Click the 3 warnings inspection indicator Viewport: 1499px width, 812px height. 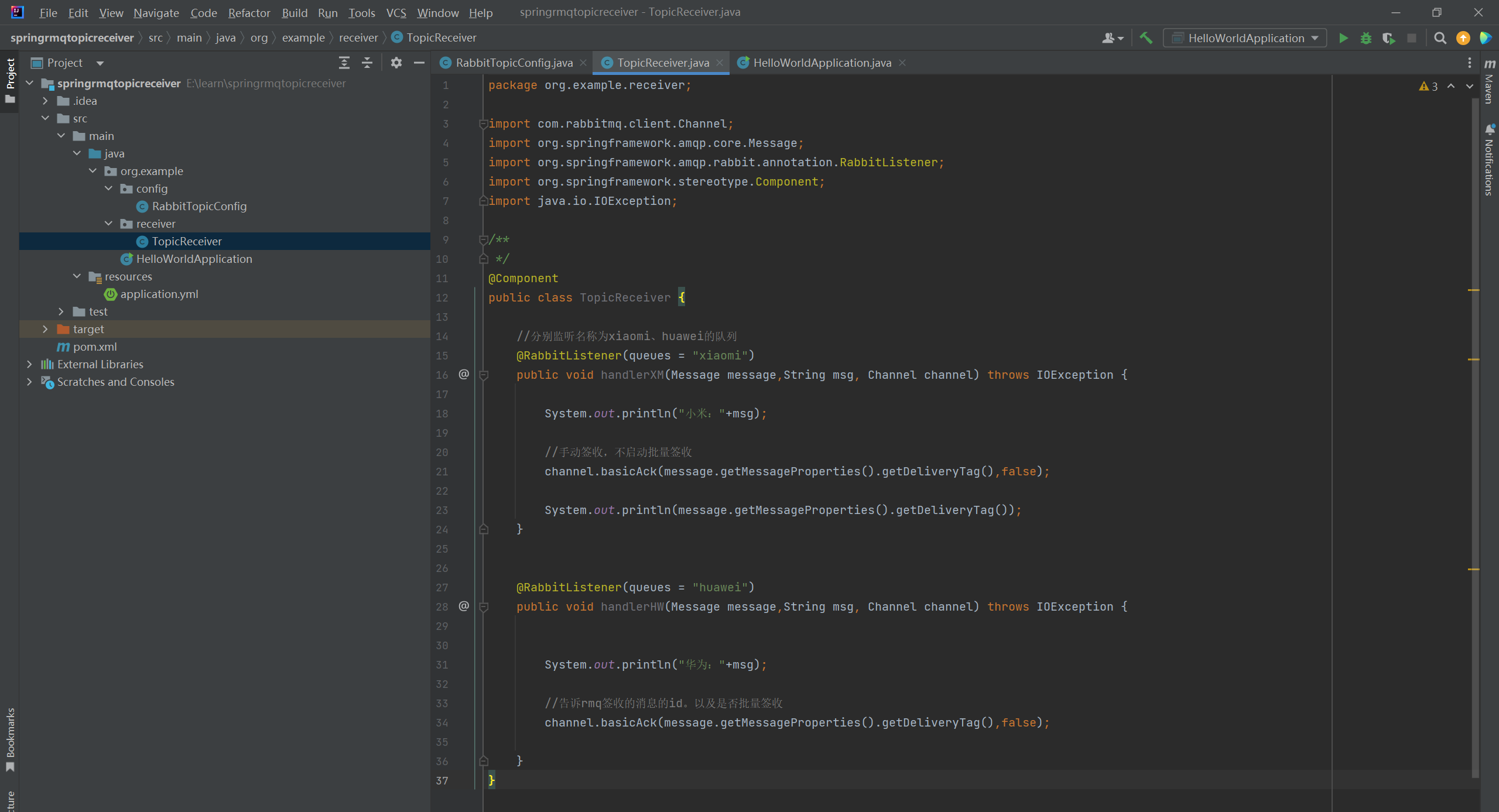point(1429,86)
